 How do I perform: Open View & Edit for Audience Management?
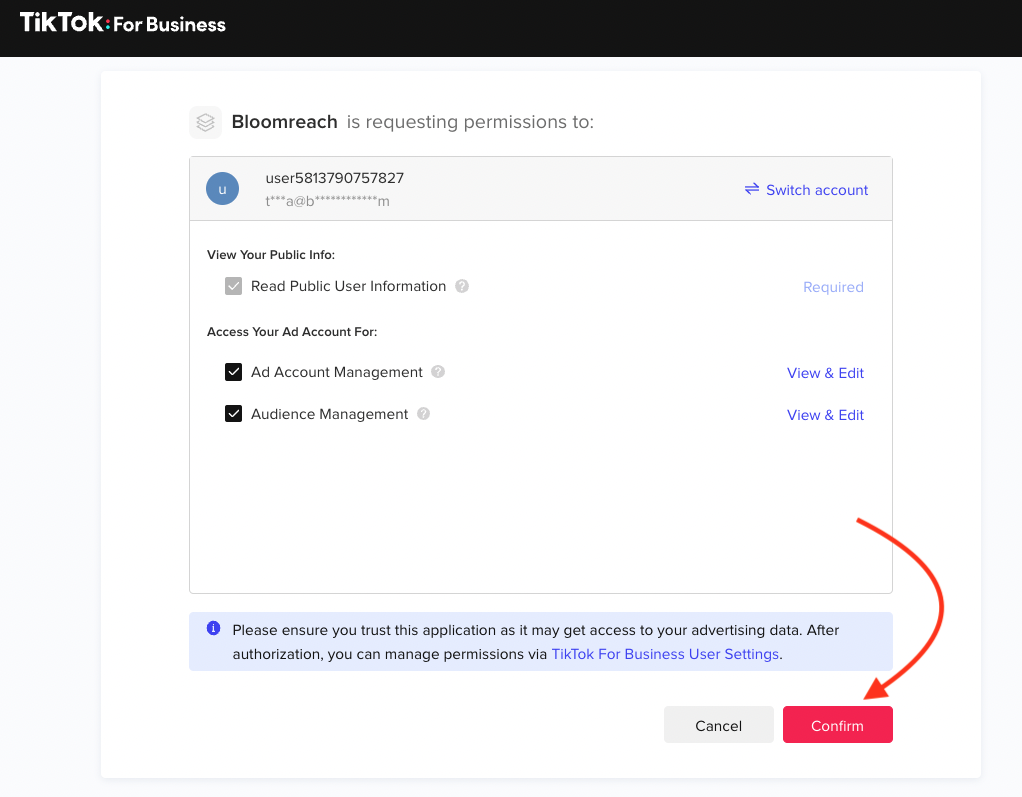(825, 414)
